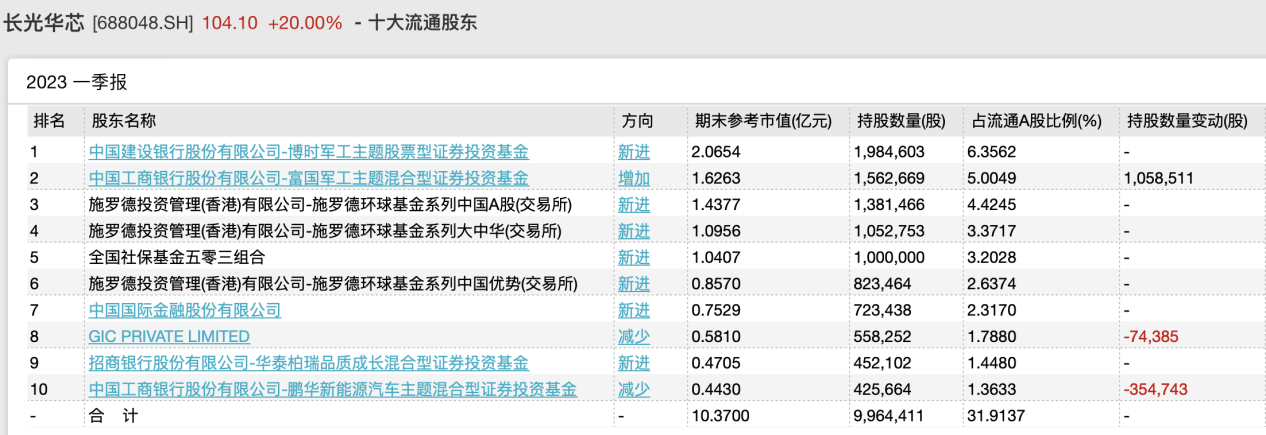Click total shares held 9,964,411
The width and height of the screenshot is (1266, 435).
(890, 415)
